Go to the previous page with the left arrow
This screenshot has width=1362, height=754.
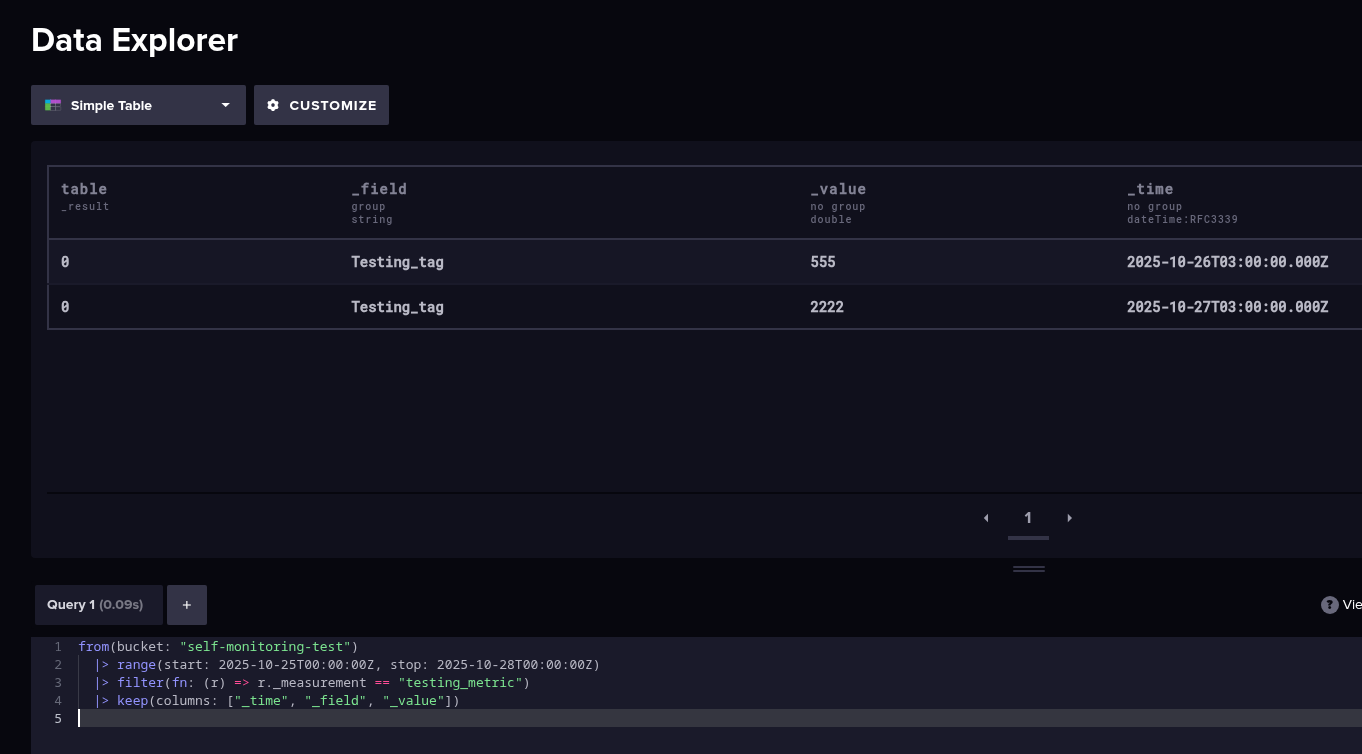986,518
